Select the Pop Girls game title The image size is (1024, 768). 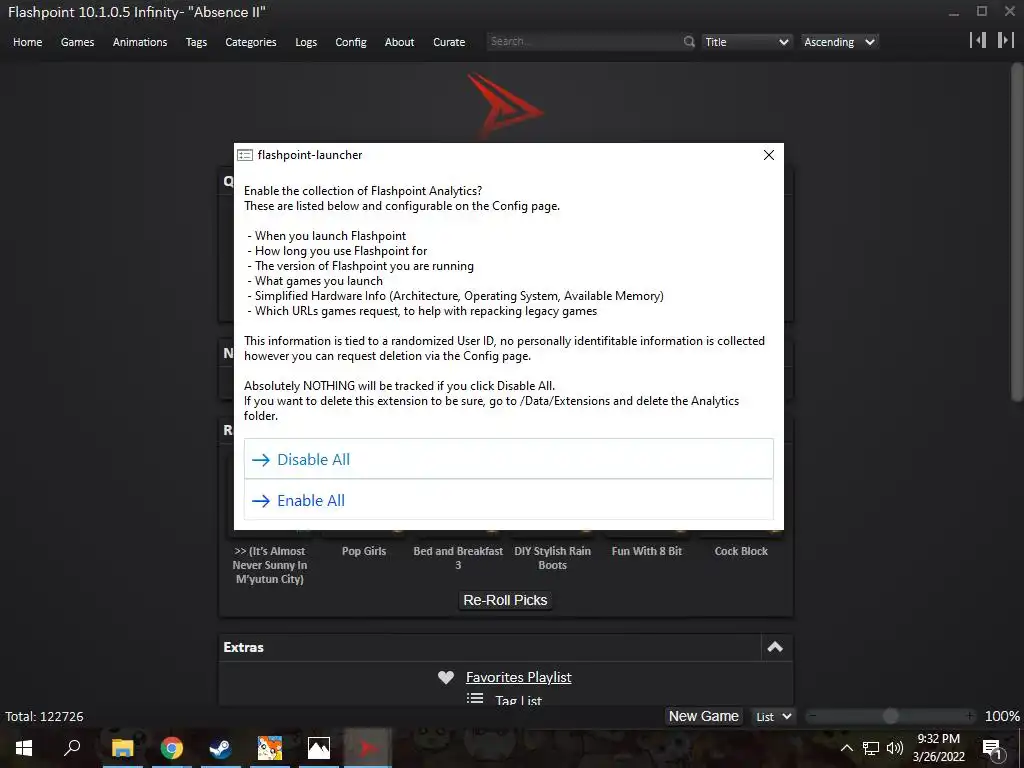pyautogui.click(x=364, y=551)
